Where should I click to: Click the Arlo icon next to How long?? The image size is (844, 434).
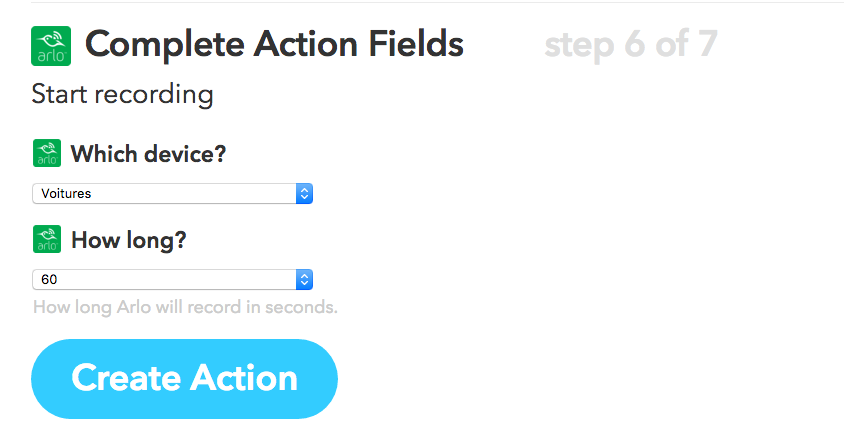(47, 239)
